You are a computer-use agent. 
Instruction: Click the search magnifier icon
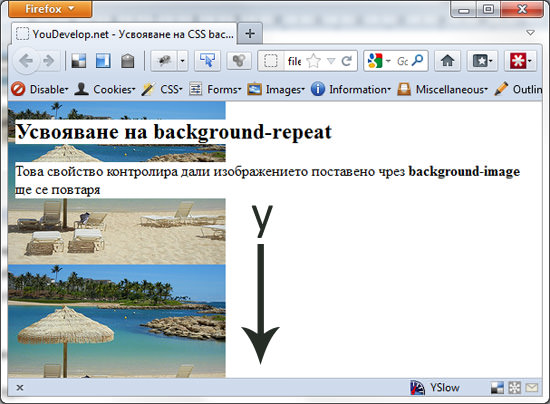click(x=417, y=60)
